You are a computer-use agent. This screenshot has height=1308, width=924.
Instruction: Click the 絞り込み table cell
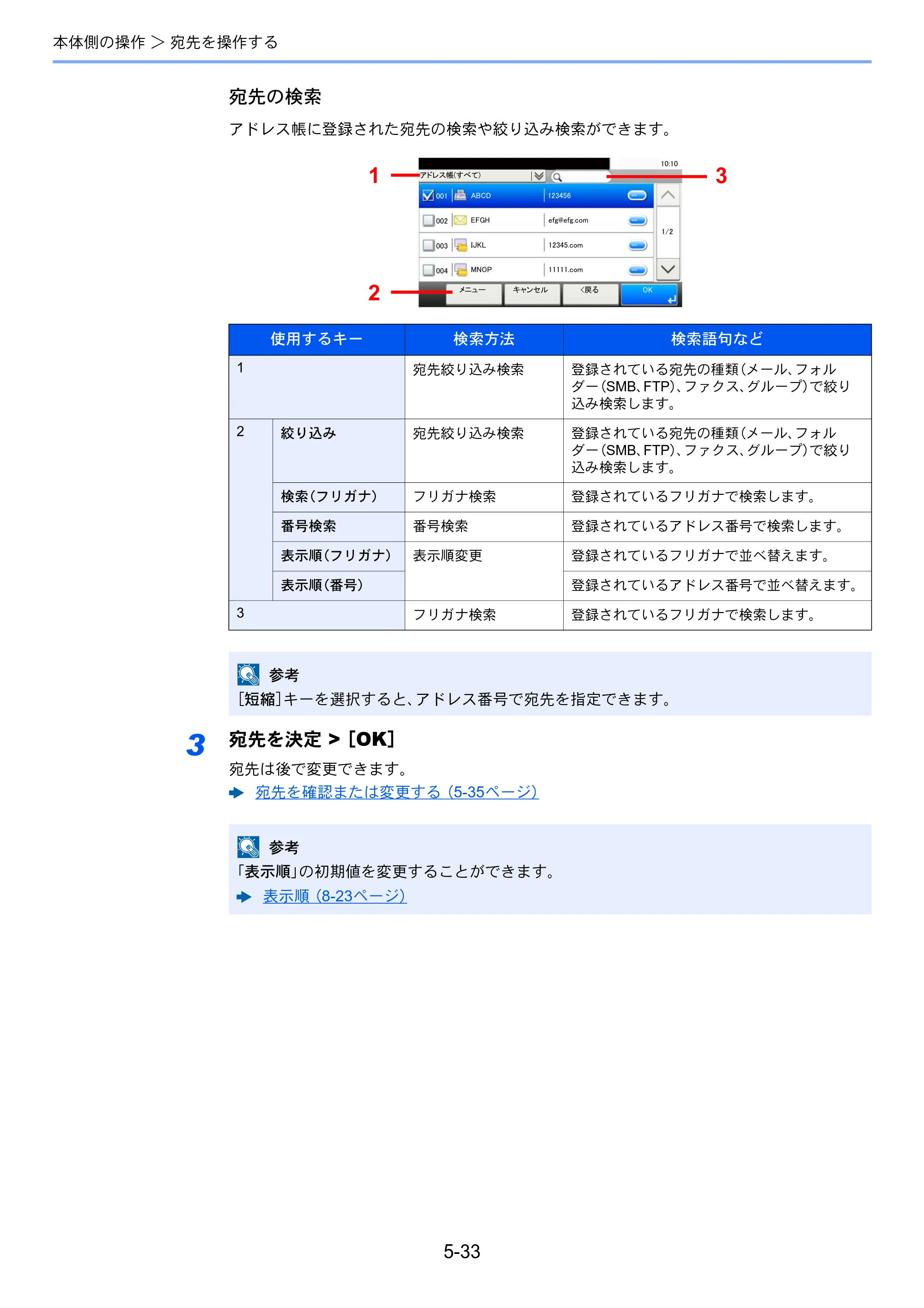[338, 450]
